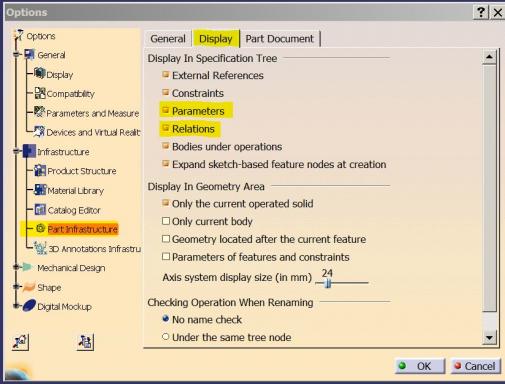Click the General category icon

[29, 54]
